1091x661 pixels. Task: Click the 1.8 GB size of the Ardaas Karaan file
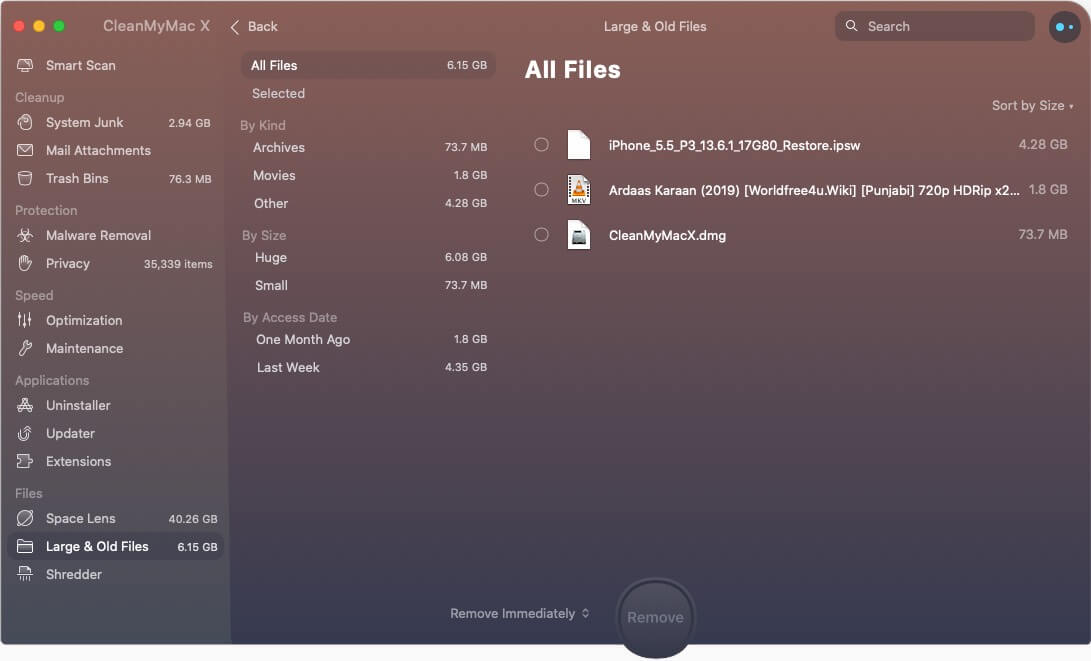[1048, 189]
